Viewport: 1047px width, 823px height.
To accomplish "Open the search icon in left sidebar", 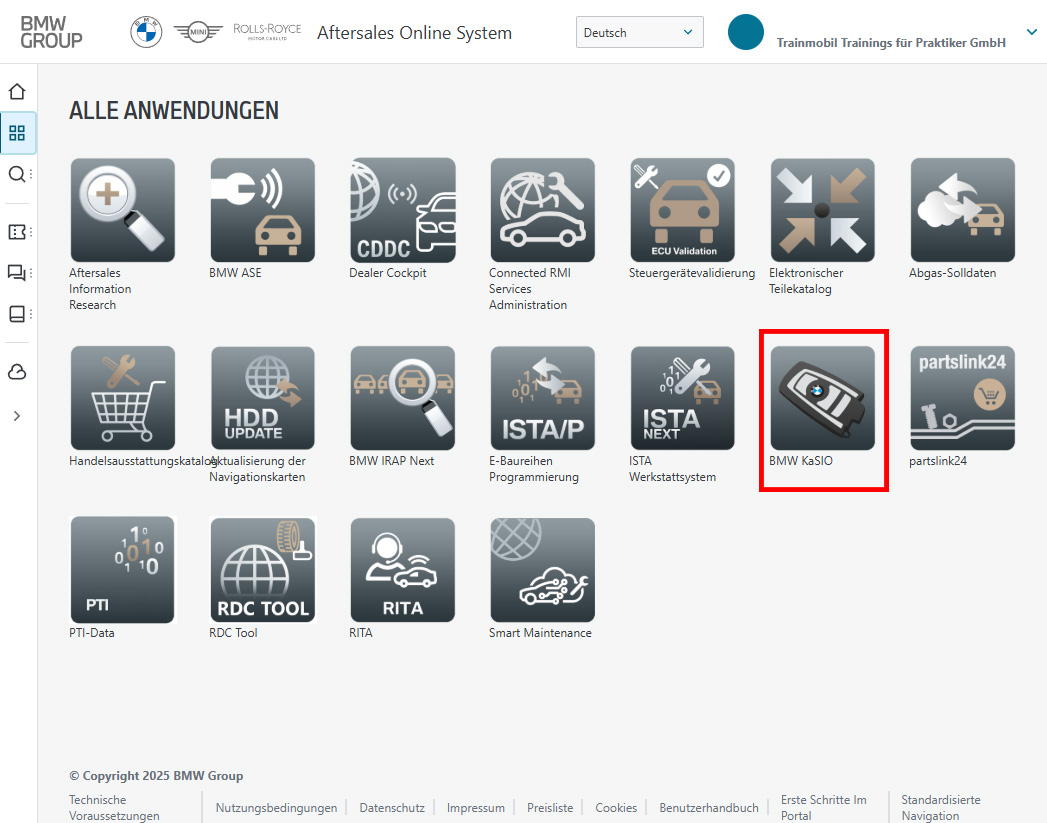I will 17,174.
